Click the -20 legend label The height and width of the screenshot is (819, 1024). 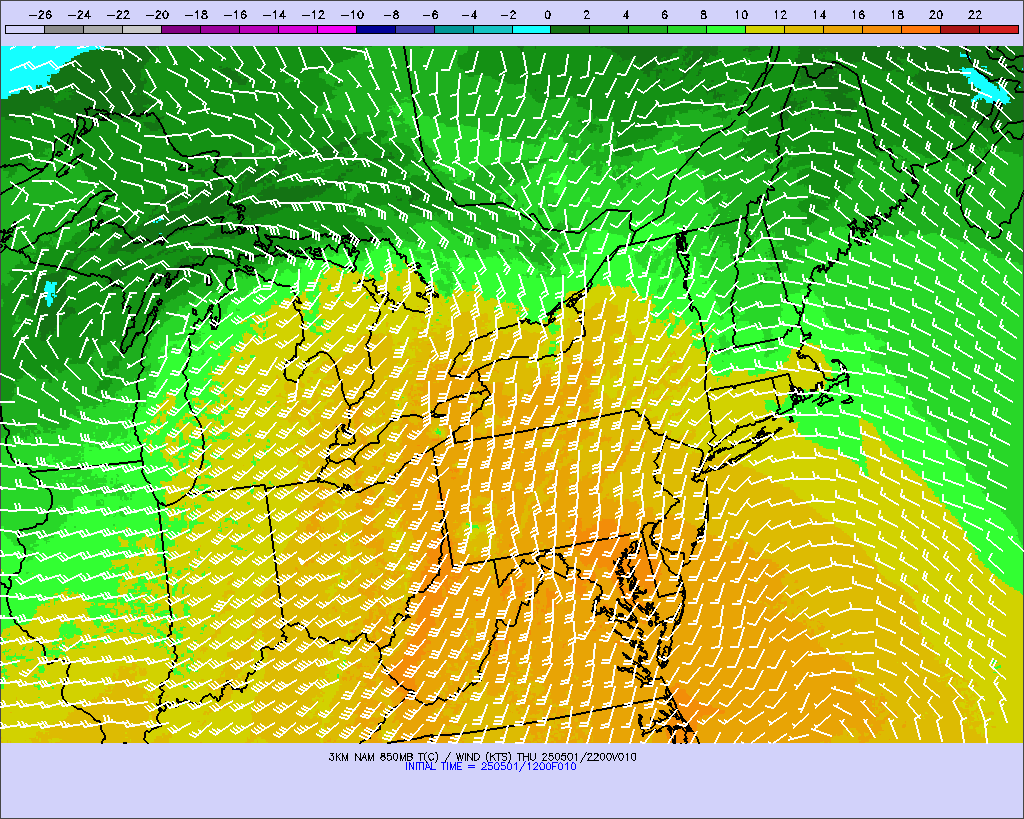(x=157, y=14)
